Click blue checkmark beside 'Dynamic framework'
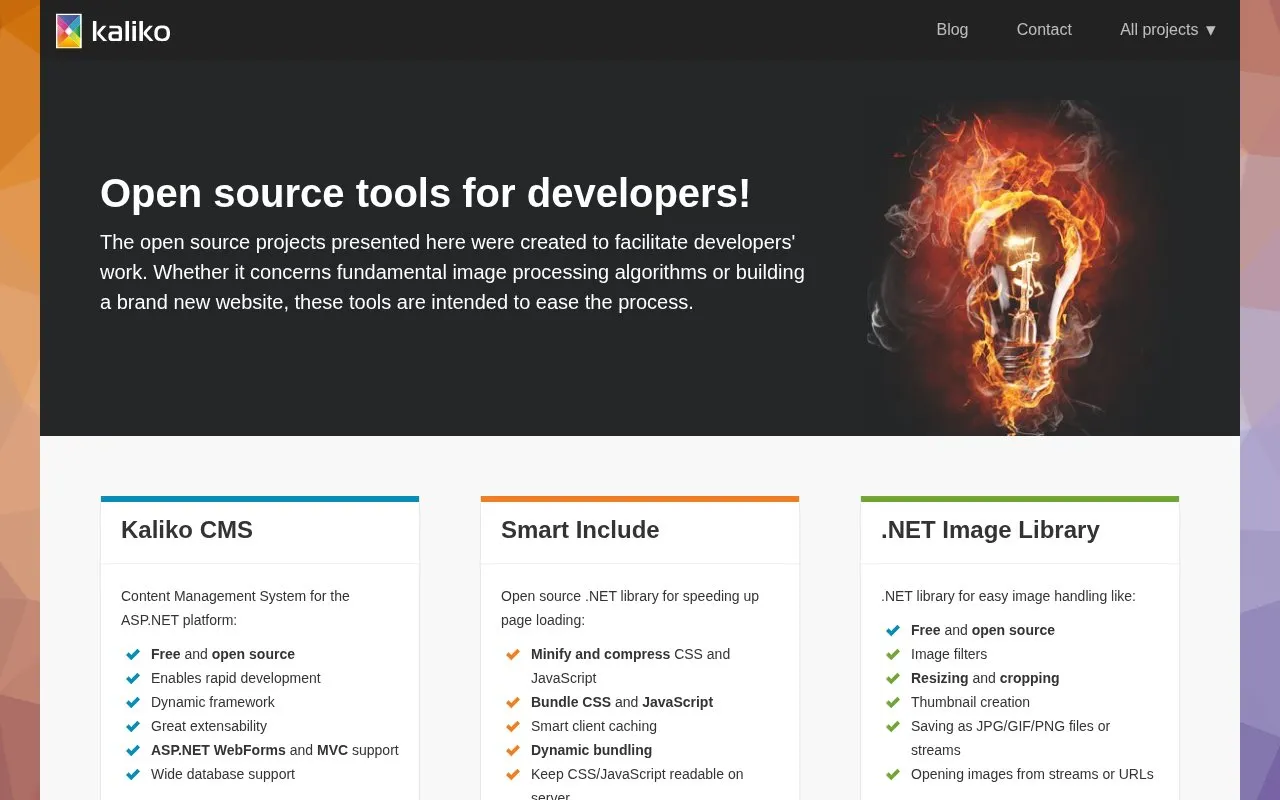The image size is (1280, 800). (133, 702)
